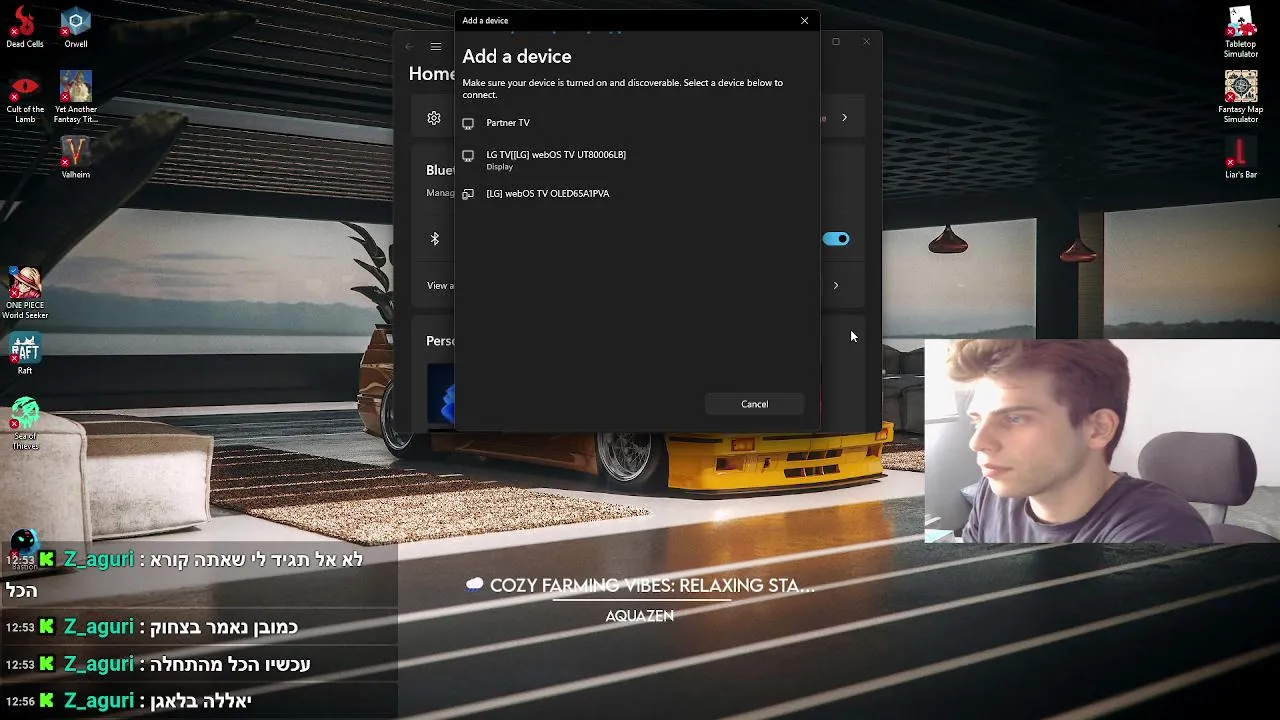Close the Settings window behind dialog
The height and width of the screenshot is (720, 1280).
(x=866, y=42)
